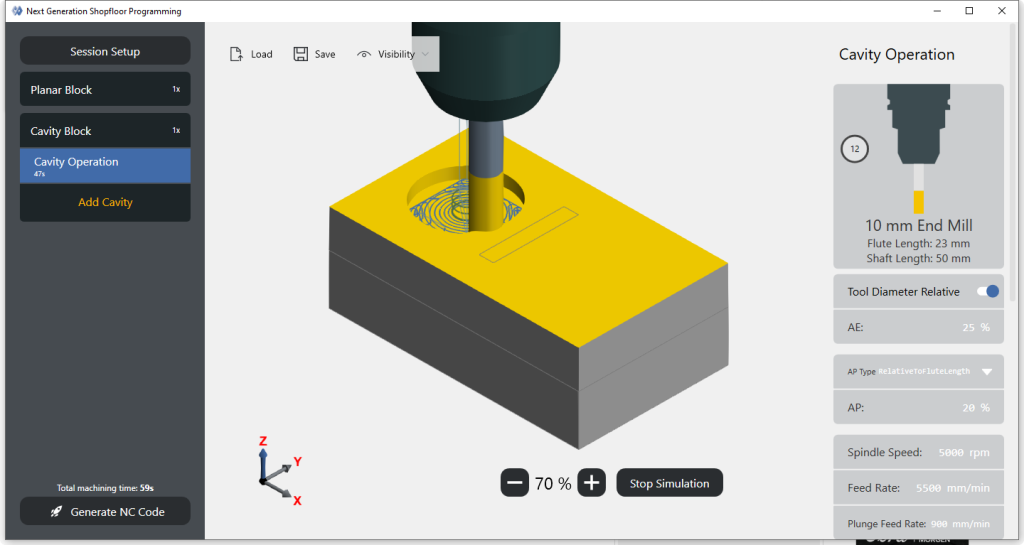Open Session Setup

point(105,52)
